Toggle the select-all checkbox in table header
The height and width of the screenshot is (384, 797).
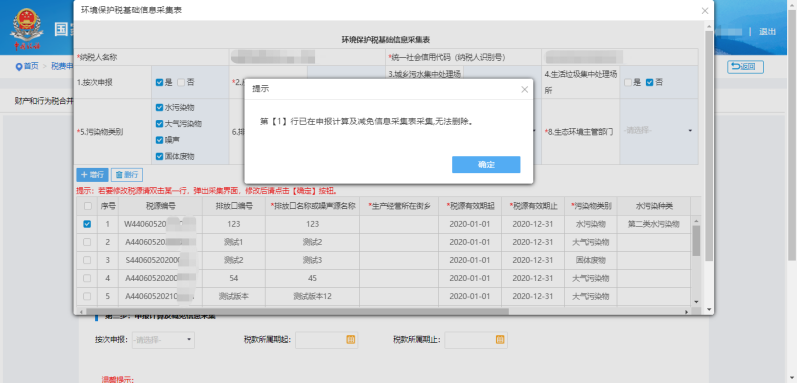(87, 206)
